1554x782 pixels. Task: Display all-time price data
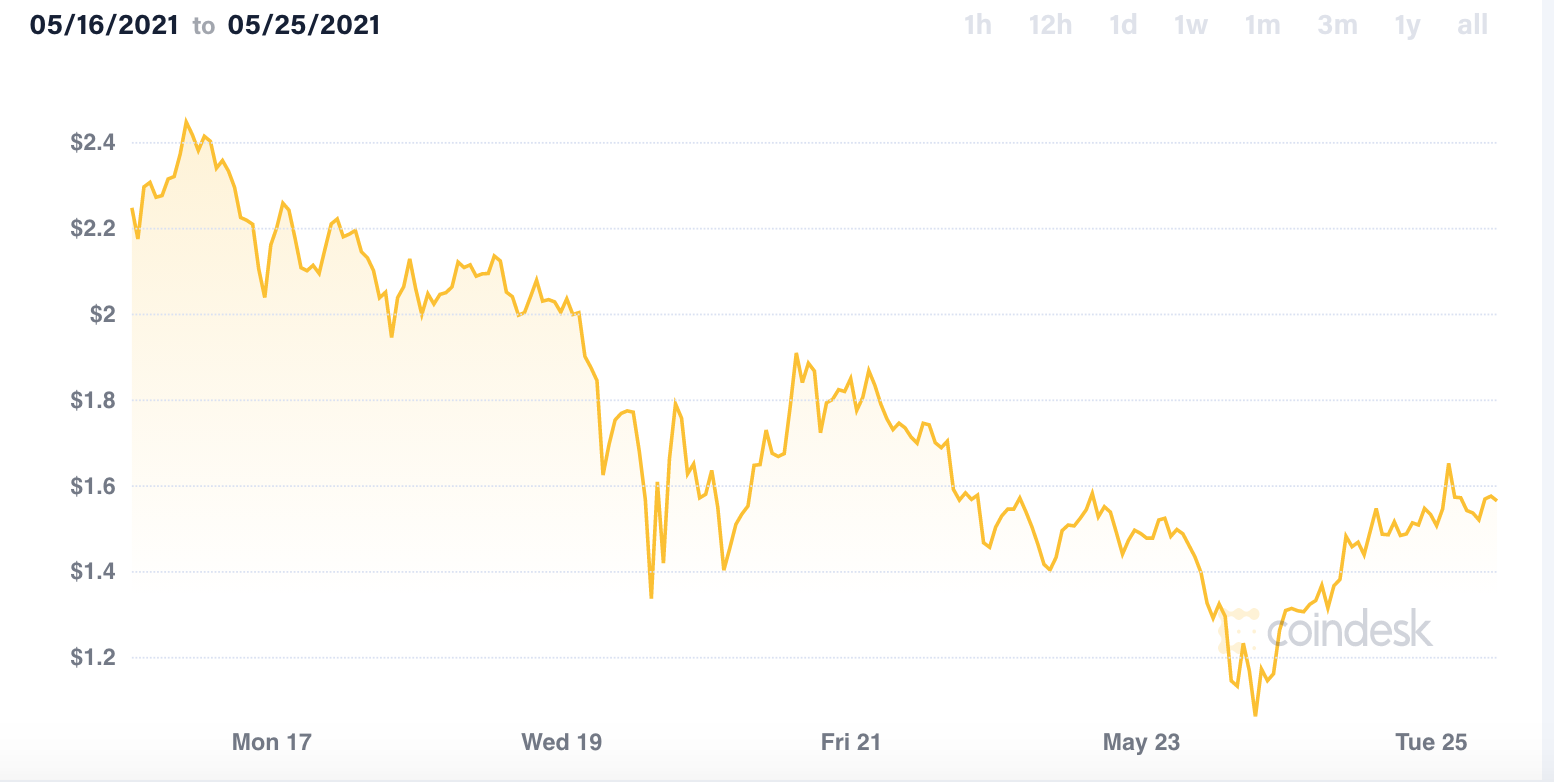[1472, 25]
